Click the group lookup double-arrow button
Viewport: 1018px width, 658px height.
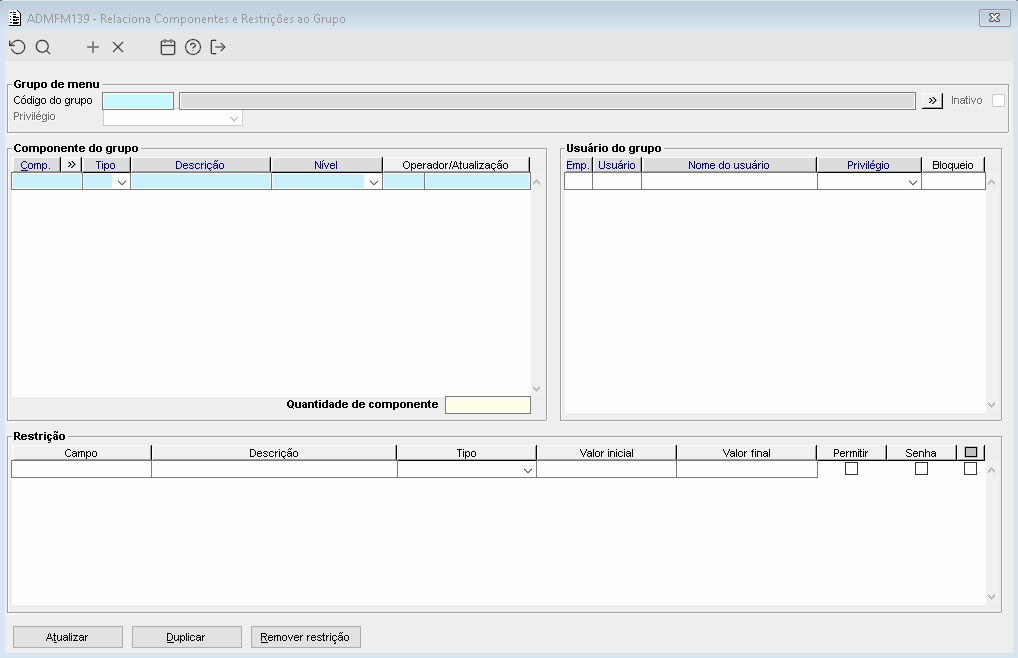click(x=932, y=101)
